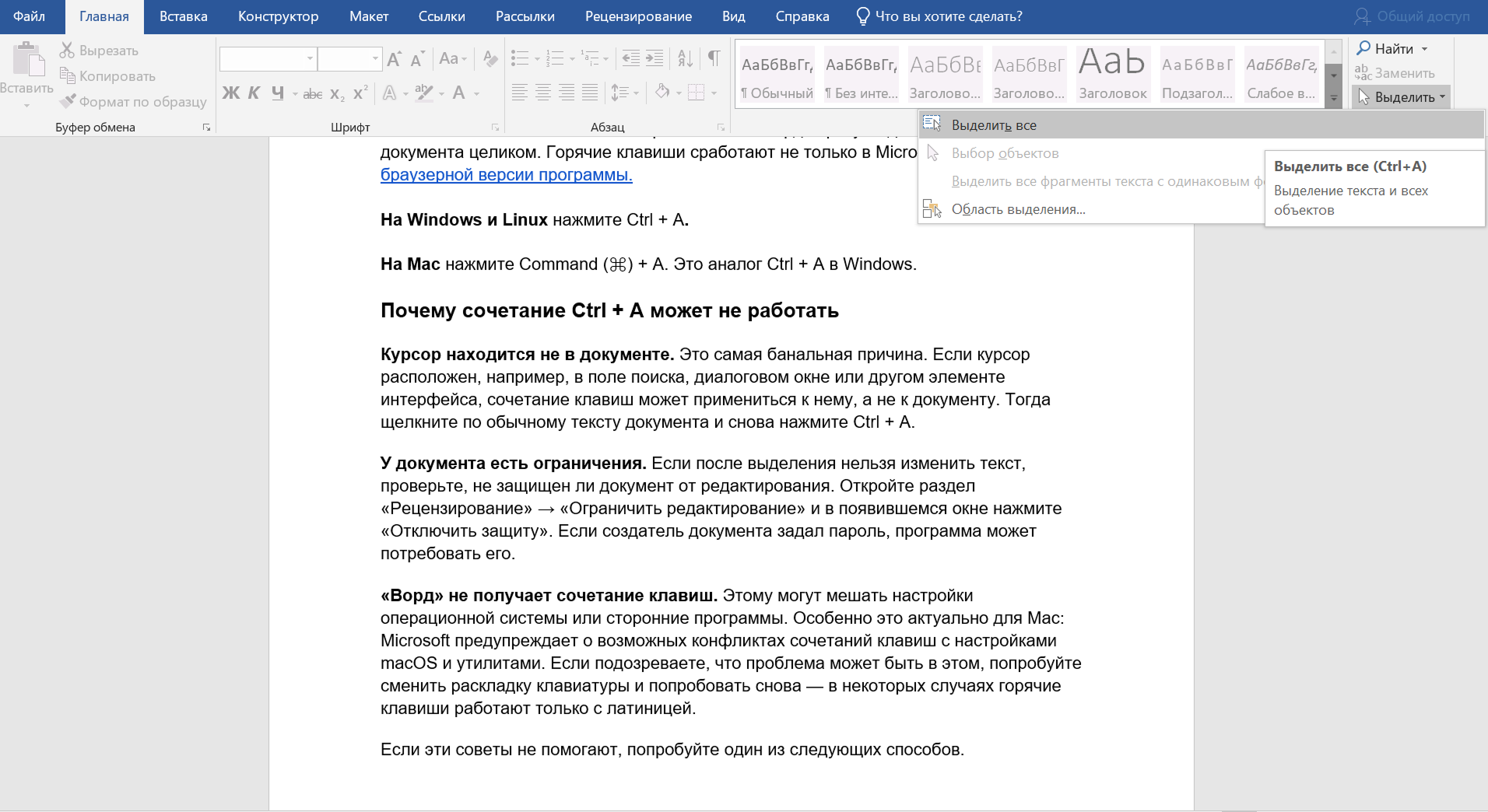Toggle bold Ж formatting
The image size is (1488, 812).
pos(231,93)
